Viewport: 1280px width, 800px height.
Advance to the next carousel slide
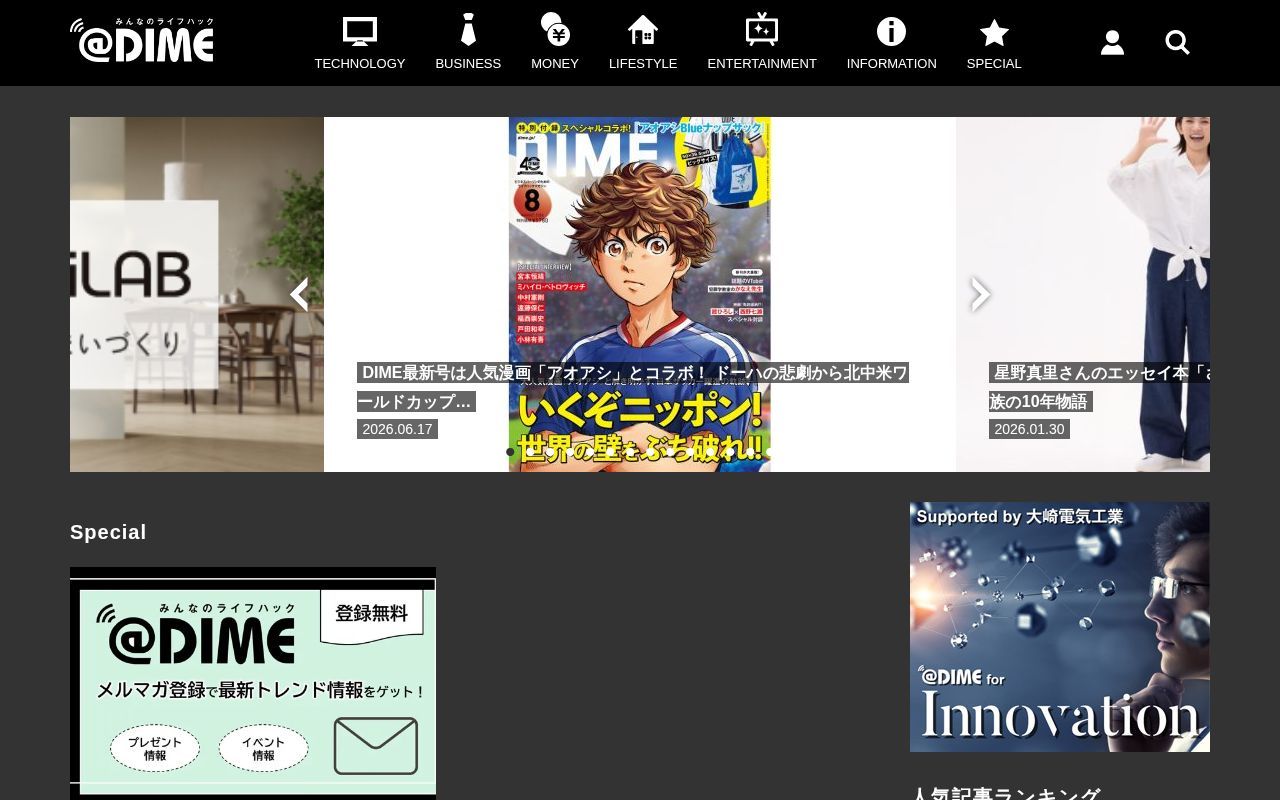tap(980, 294)
